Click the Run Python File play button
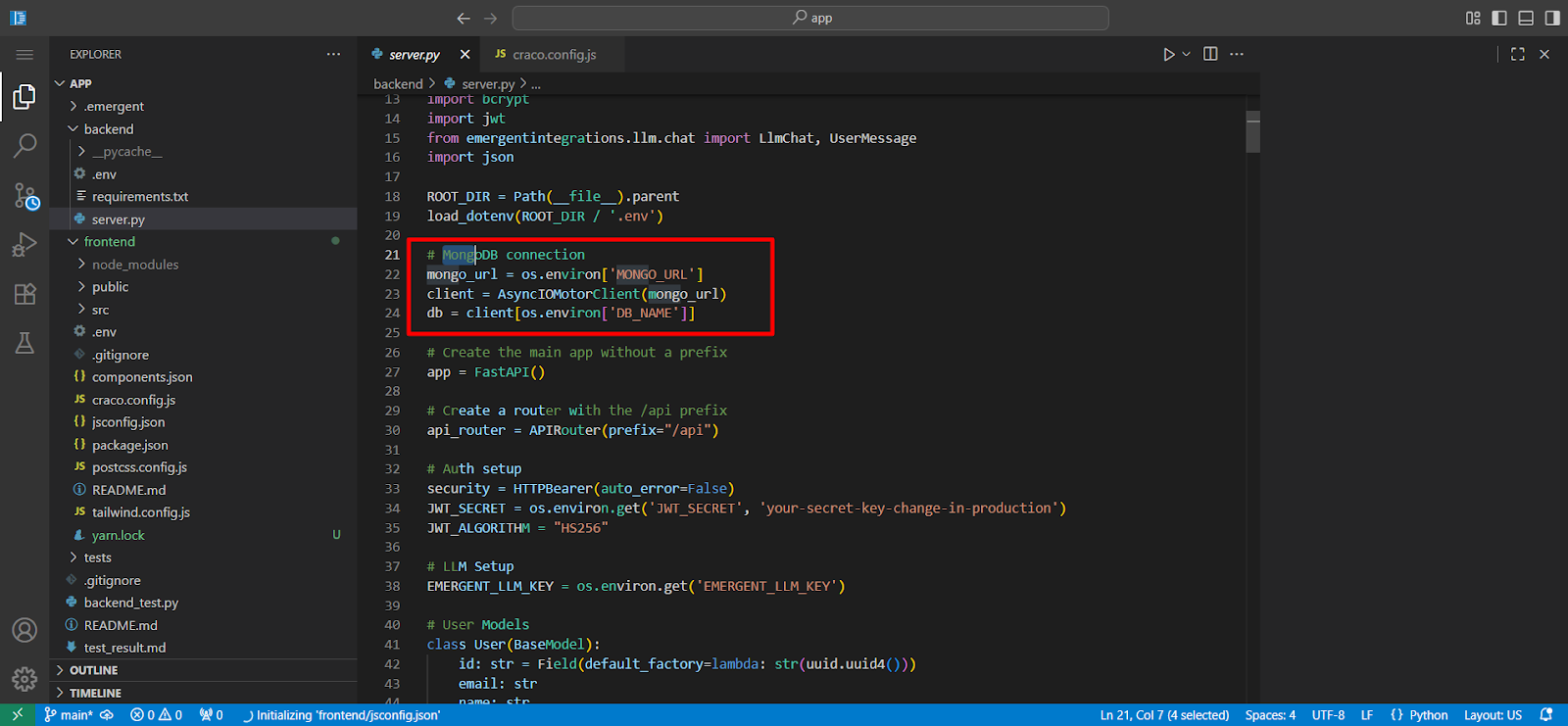The image size is (1568, 726). 1168,55
